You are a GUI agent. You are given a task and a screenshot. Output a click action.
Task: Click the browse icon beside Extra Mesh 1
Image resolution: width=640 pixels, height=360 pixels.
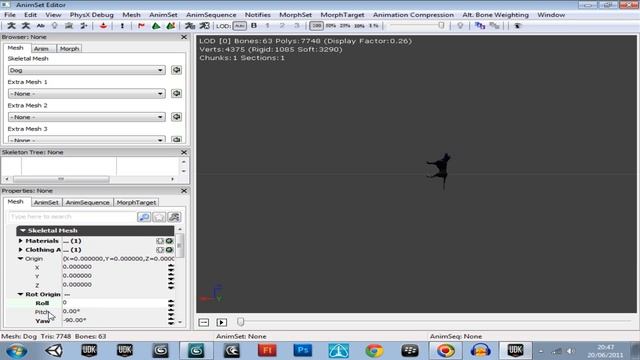click(176, 93)
